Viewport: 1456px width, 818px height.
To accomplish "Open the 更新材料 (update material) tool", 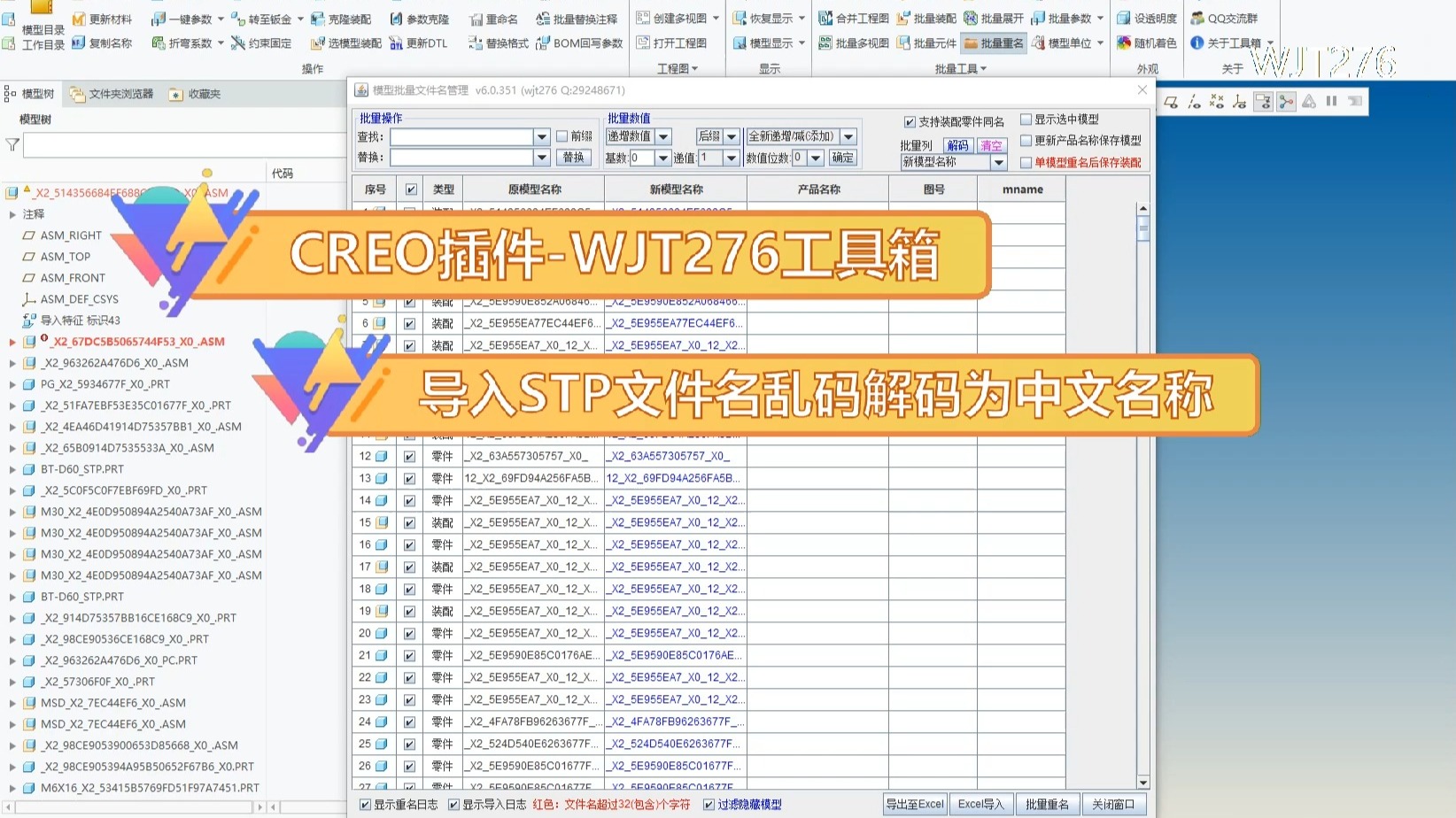I will [x=101, y=17].
